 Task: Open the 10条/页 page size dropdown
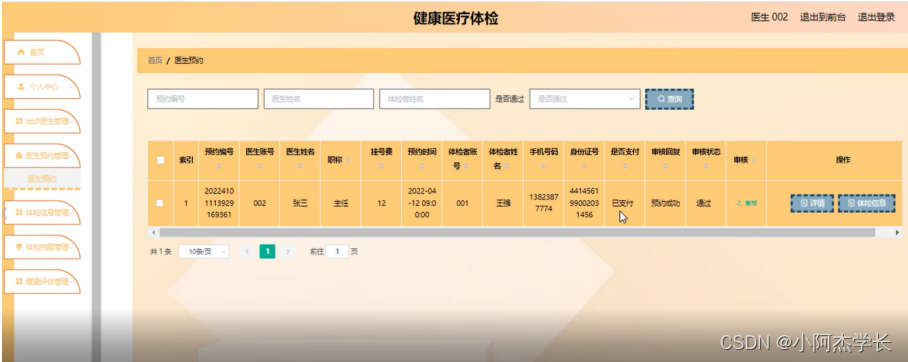tap(203, 252)
